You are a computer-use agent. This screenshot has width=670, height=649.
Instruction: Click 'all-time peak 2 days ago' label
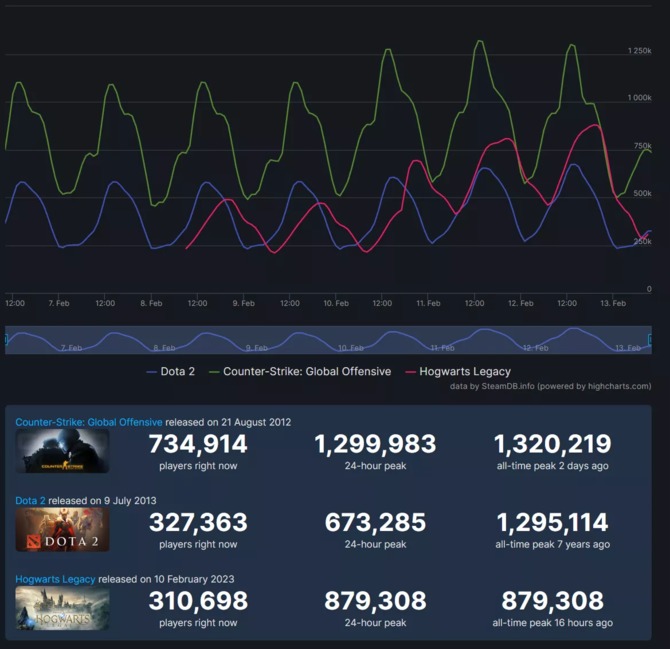click(x=552, y=466)
